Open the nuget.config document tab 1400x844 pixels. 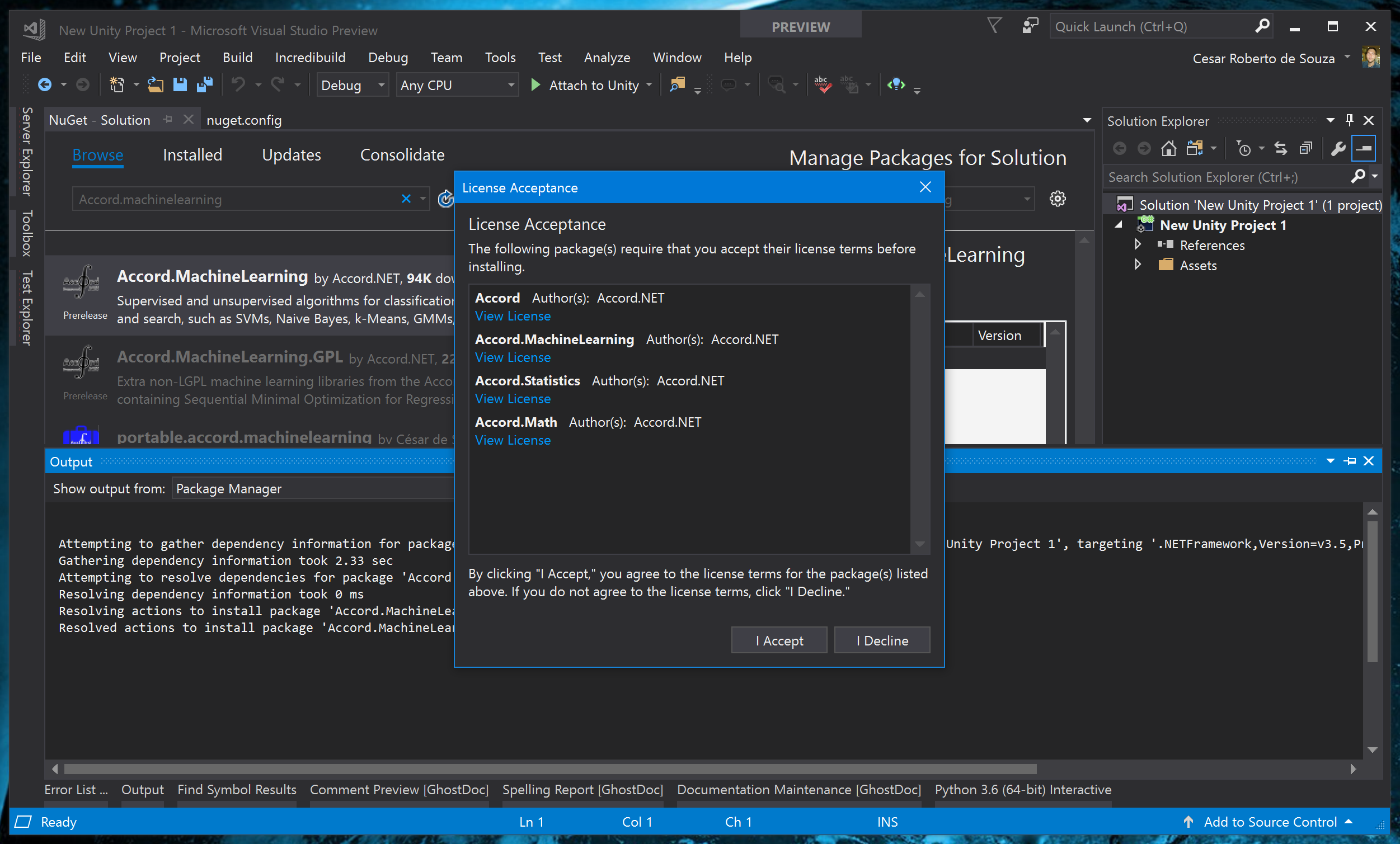[245, 120]
